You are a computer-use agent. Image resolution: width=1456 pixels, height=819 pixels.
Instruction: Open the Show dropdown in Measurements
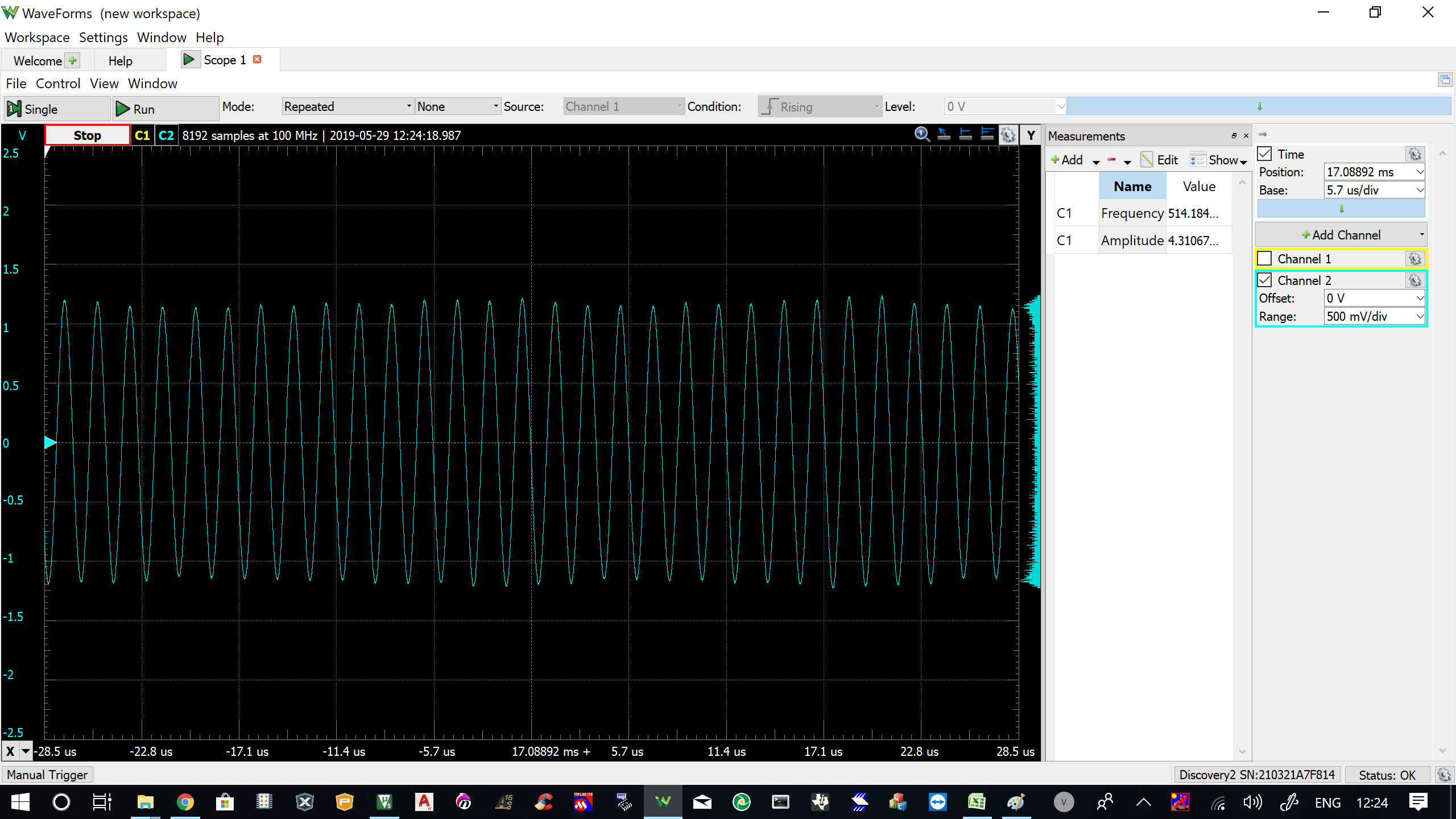[x=1218, y=160]
